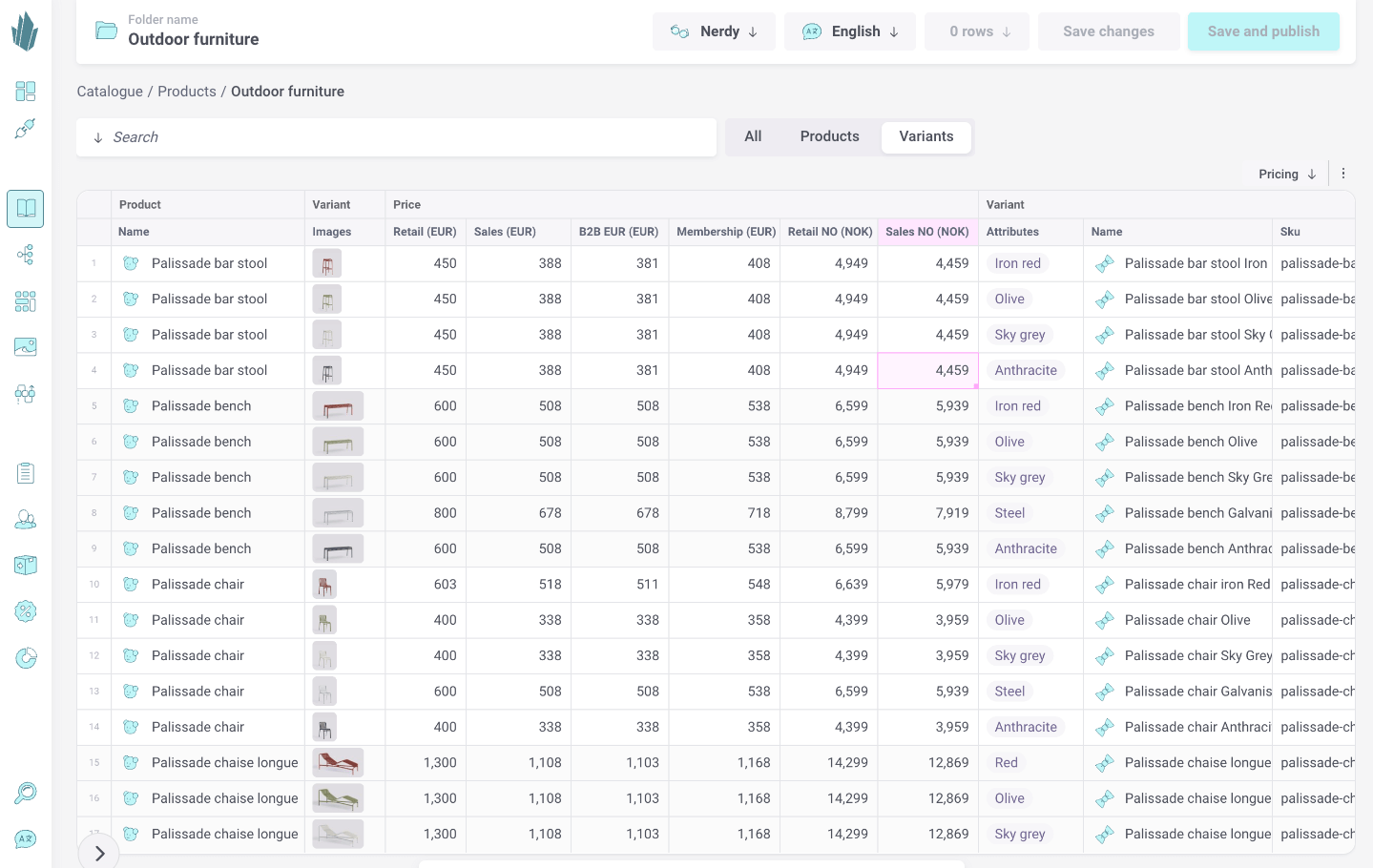Open the language translation icon in sidebar

click(x=26, y=838)
